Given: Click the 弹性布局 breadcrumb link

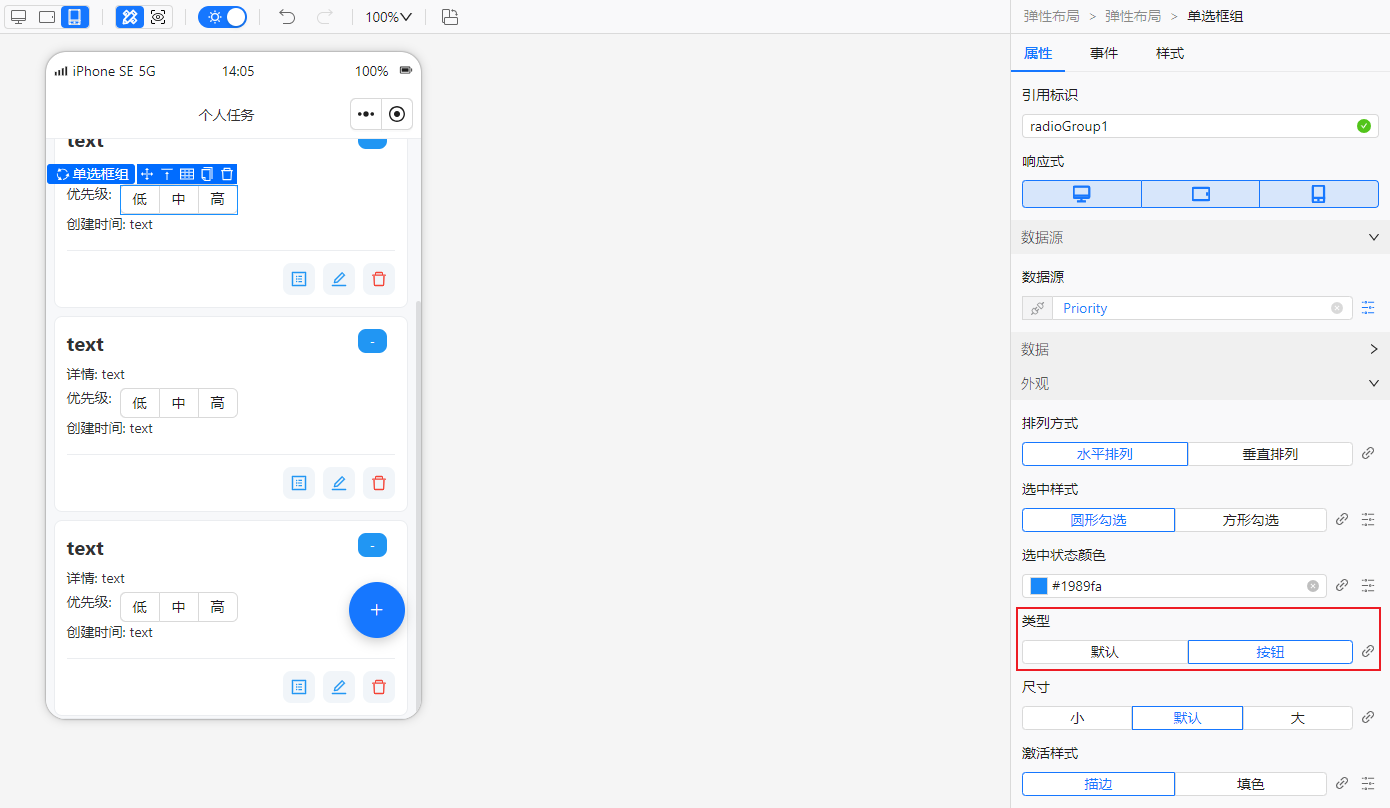Looking at the screenshot, I should pyautogui.click(x=1051, y=16).
